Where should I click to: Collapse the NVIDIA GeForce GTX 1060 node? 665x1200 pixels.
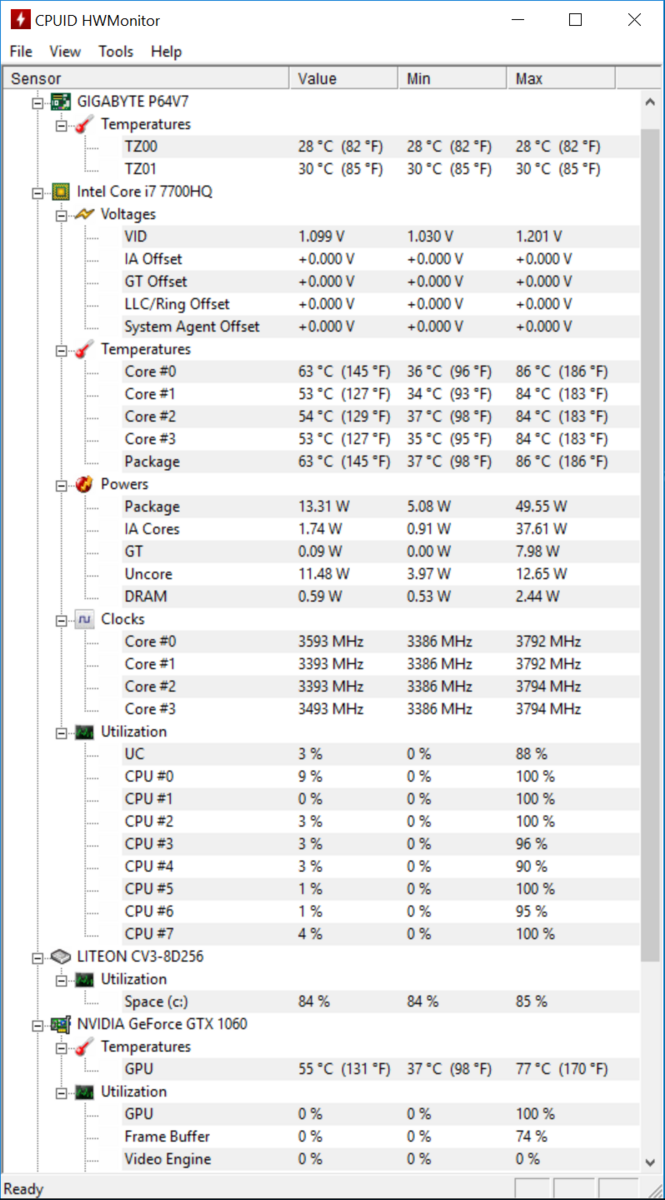(x=38, y=1024)
